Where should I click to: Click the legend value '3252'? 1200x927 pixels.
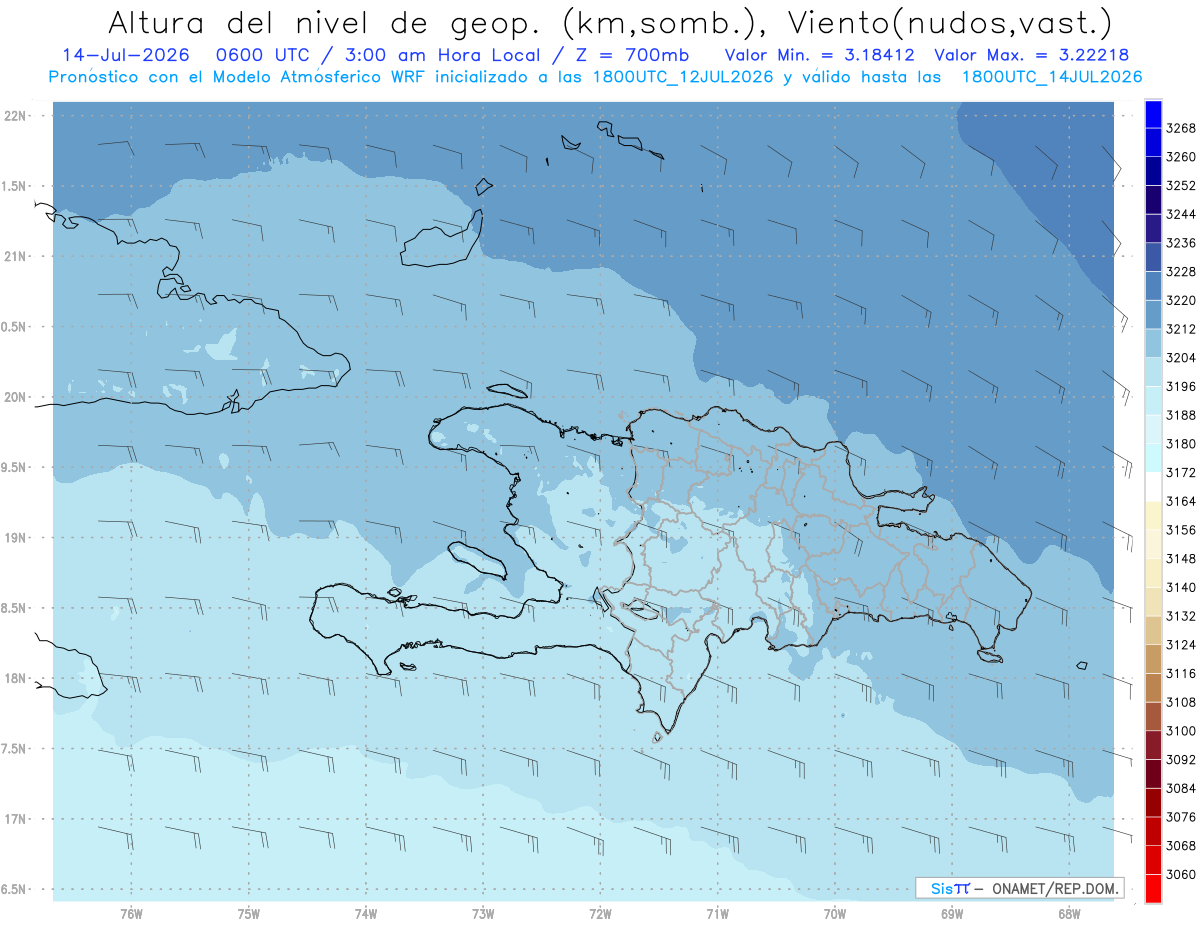[1180, 186]
